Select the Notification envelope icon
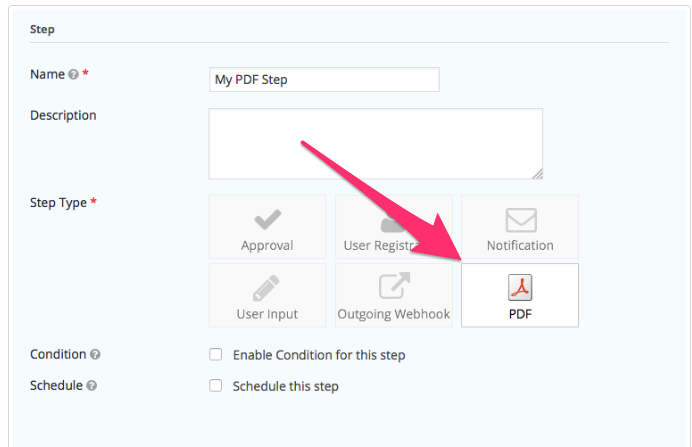This screenshot has width=692, height=447. click(521, 220)
